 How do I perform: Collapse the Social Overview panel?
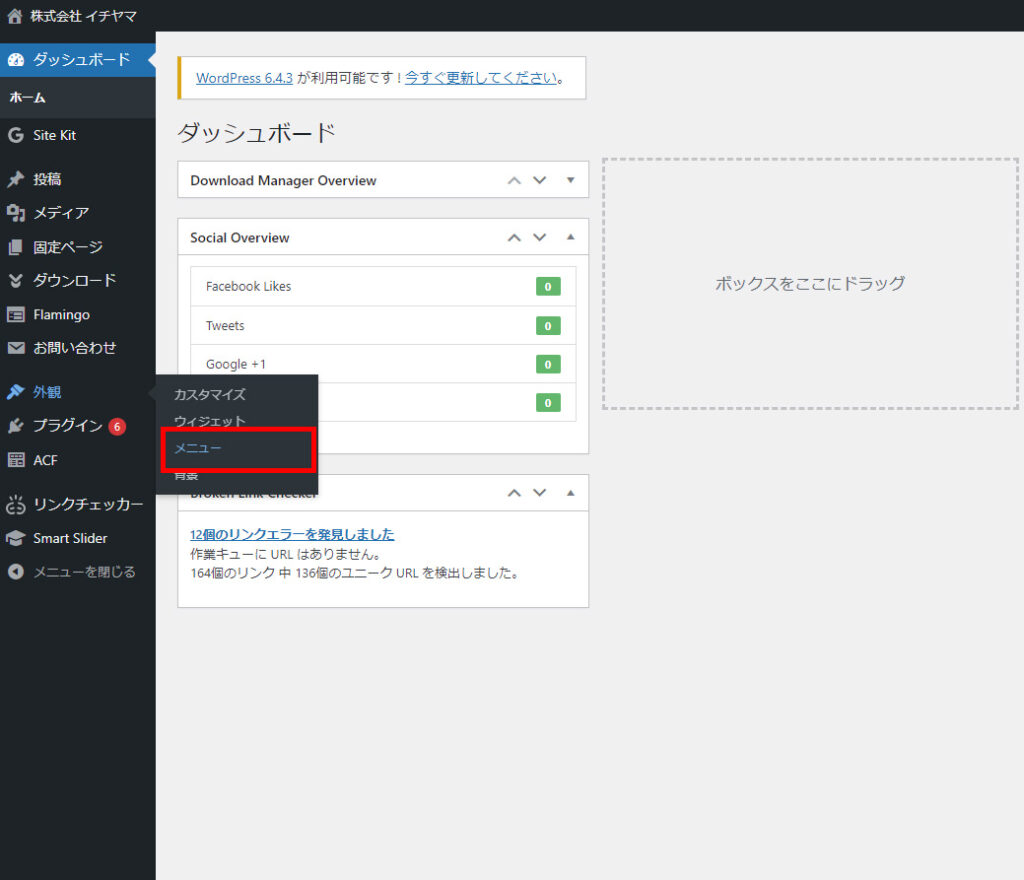[570, 238]
